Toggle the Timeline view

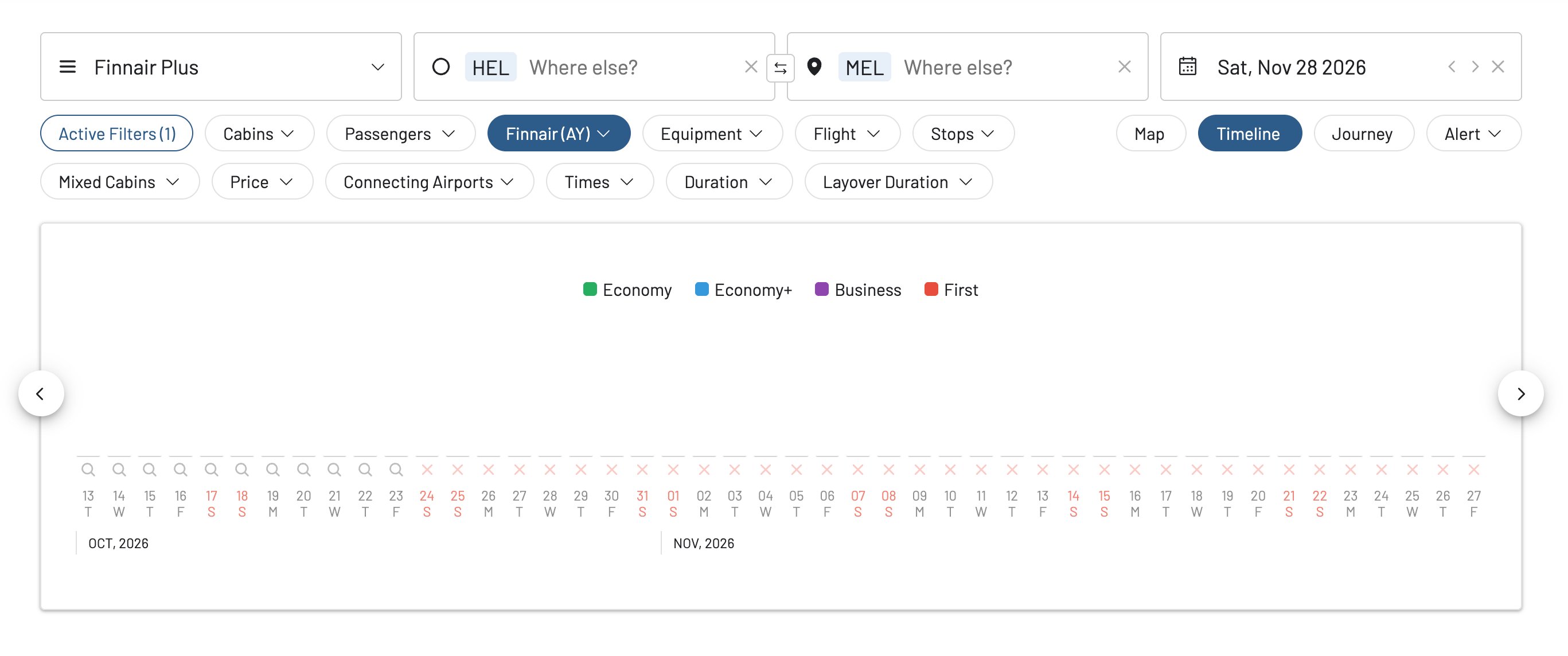click(x=1249, y=132)
